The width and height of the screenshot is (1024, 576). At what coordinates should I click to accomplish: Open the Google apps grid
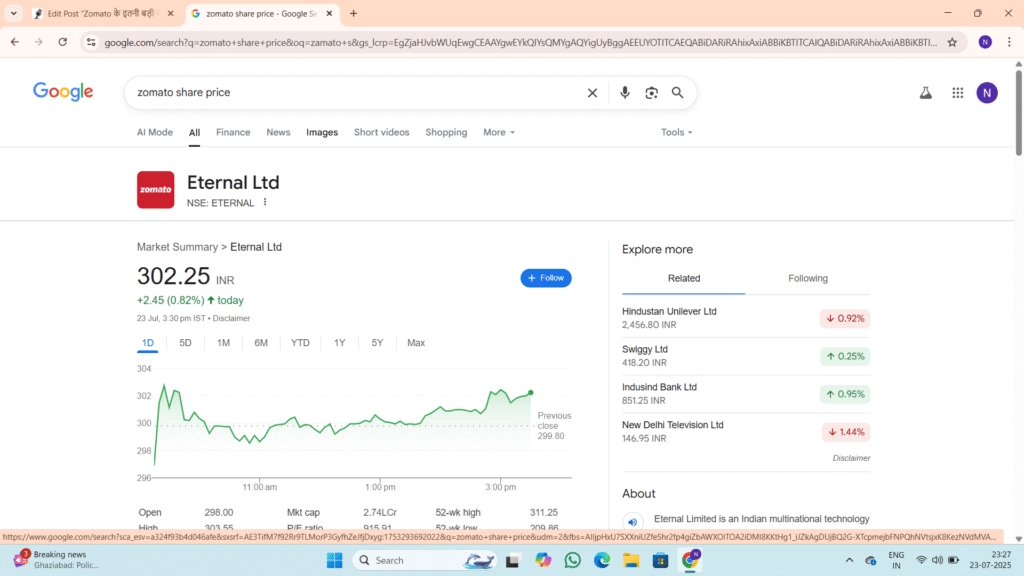(x=957, y=93)
